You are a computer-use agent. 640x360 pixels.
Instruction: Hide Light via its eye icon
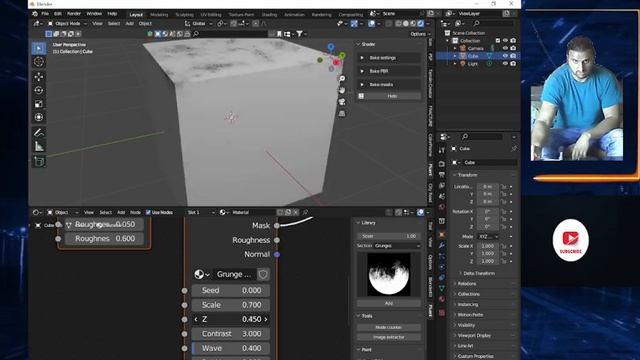(505, 64)
